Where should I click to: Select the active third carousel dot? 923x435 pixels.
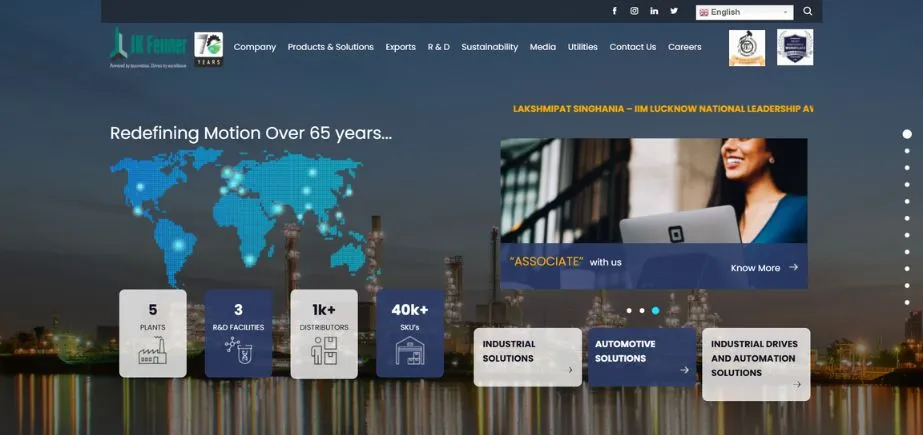(x=655, y=311)
